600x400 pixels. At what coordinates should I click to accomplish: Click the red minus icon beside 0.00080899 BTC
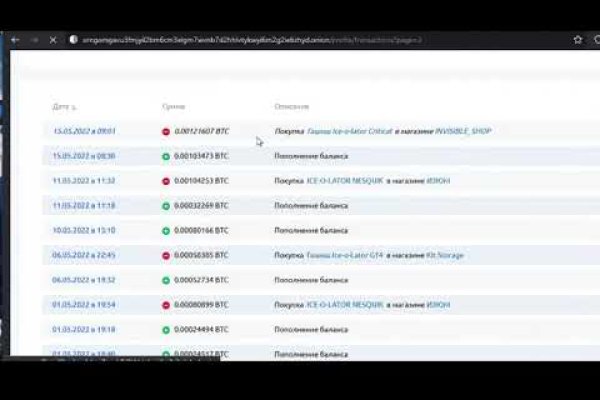point(166,304)
